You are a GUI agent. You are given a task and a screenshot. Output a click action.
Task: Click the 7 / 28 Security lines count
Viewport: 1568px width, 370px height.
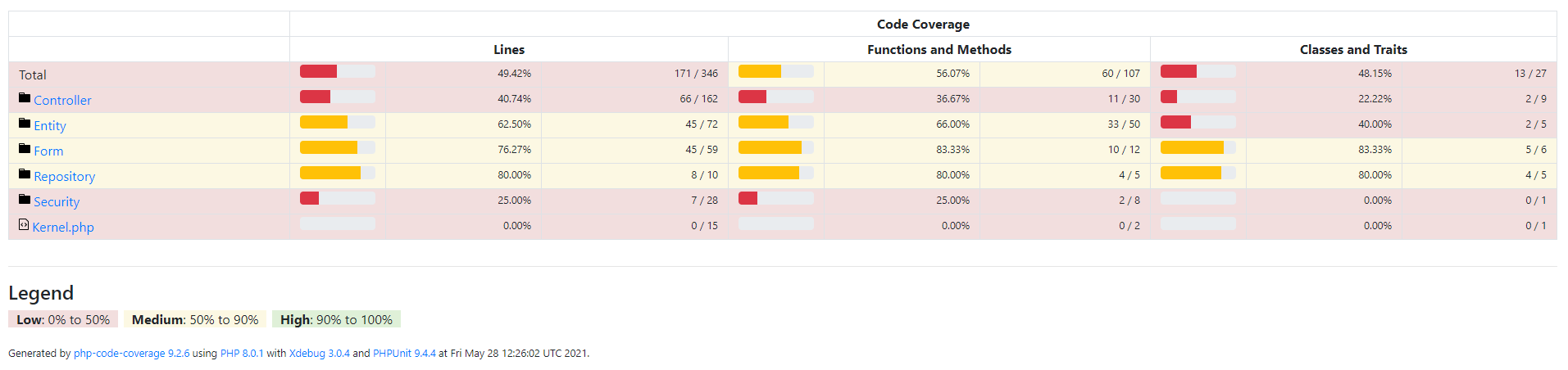(x=704, y=201)
